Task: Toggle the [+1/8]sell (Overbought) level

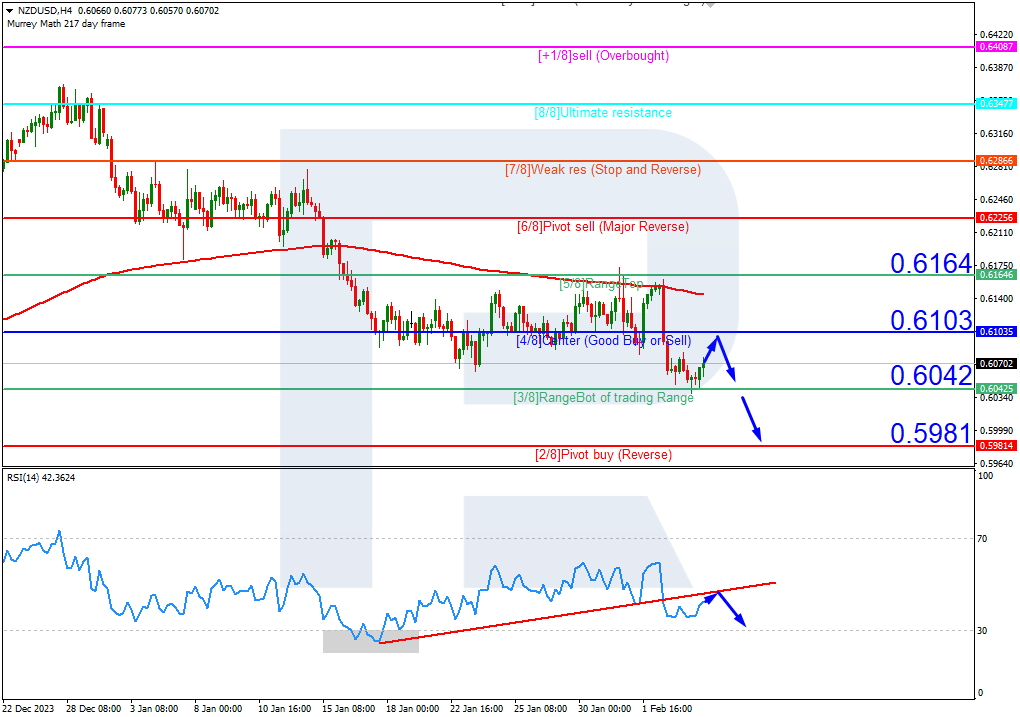Action: point(601,56)
